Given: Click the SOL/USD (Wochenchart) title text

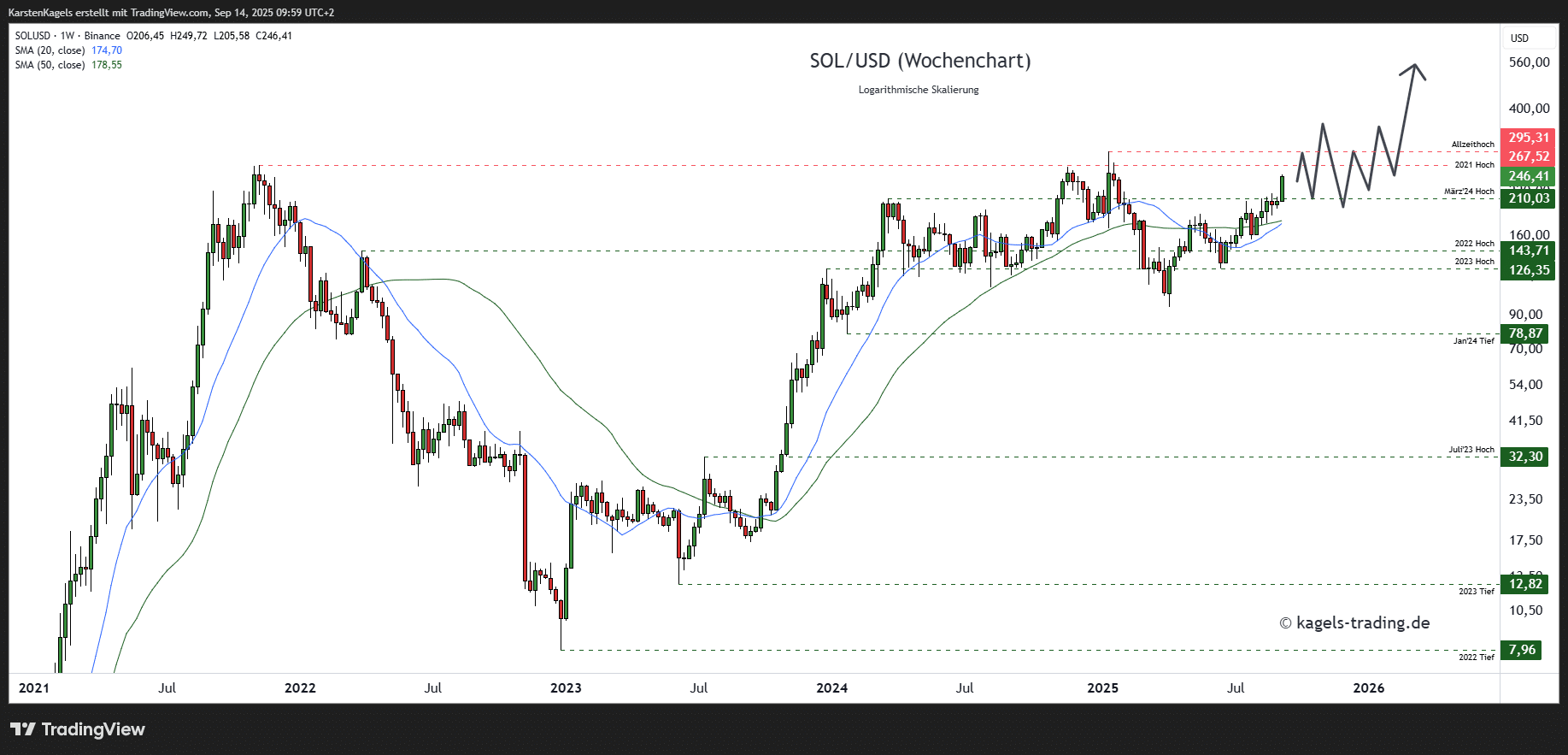Looking at the screenshot, I should click(x=919, y=61).
